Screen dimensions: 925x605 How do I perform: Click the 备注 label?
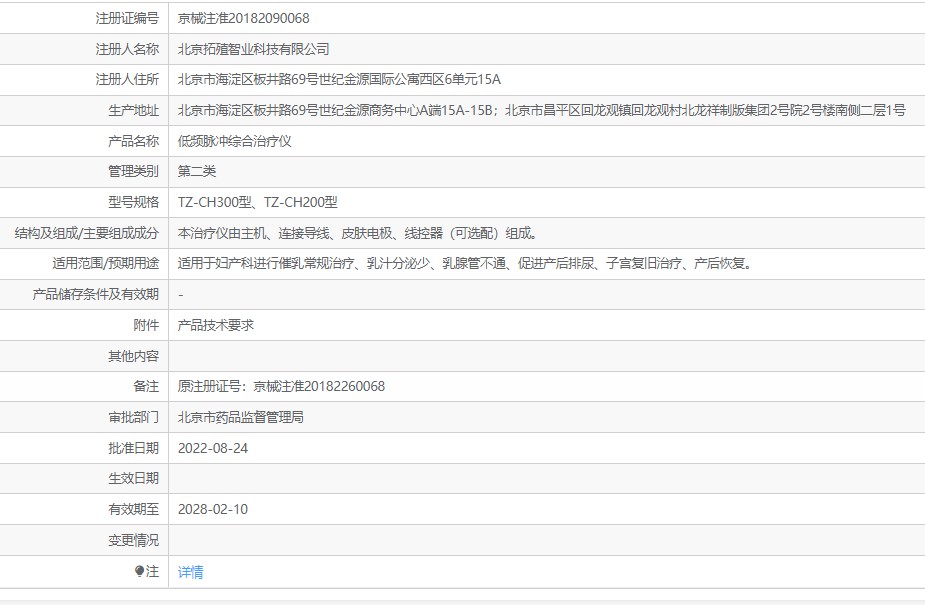pos(146,386)
